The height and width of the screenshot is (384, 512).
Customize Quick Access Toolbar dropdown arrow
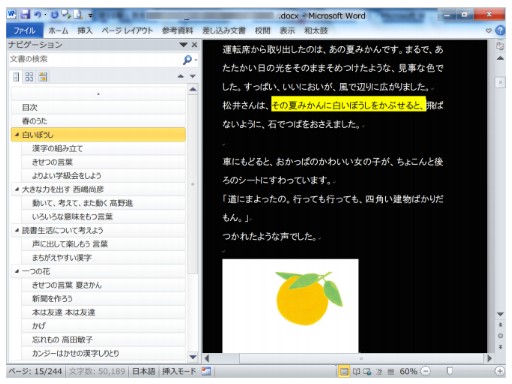90,15
